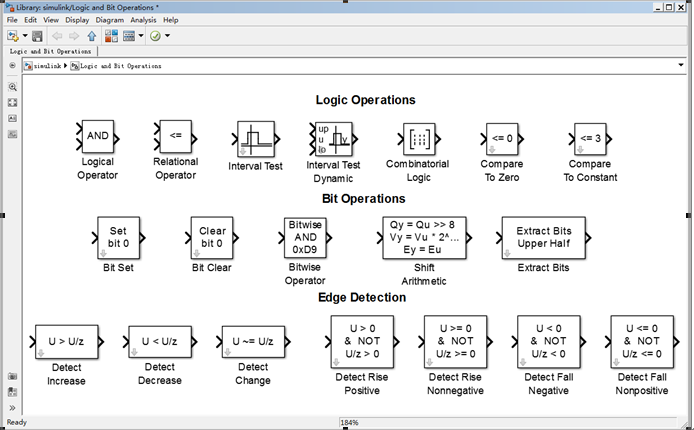The width and height of the screenshot is (694, 430).
Task: Click the Zoom in palette icon
Action: pos(12,87)
